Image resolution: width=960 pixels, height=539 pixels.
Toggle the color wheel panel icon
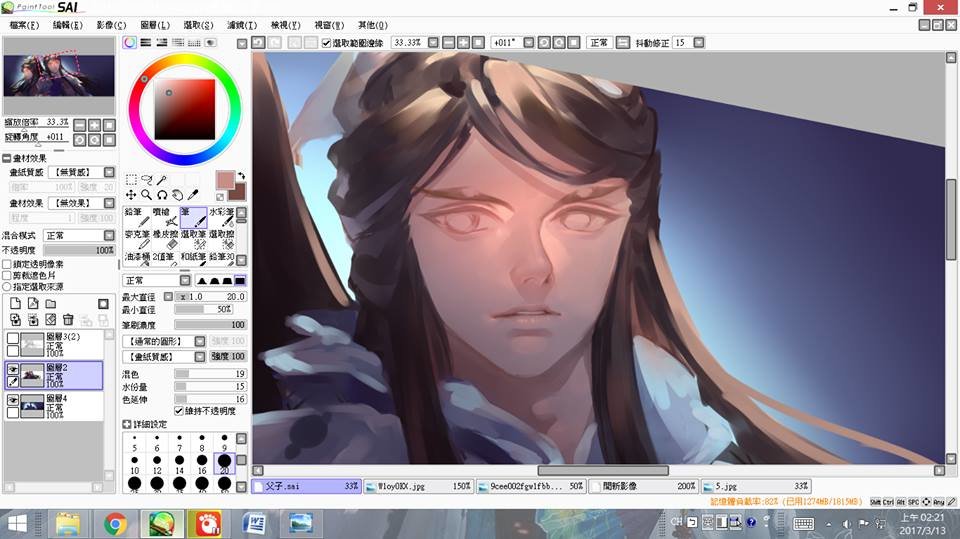click(129, 42)
